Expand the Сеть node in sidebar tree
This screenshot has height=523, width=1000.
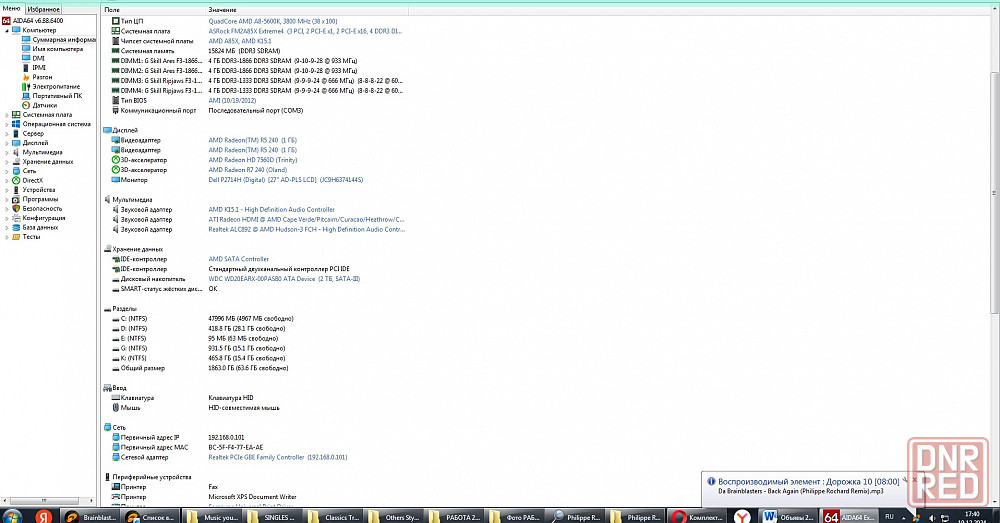(x=7, y=171)
